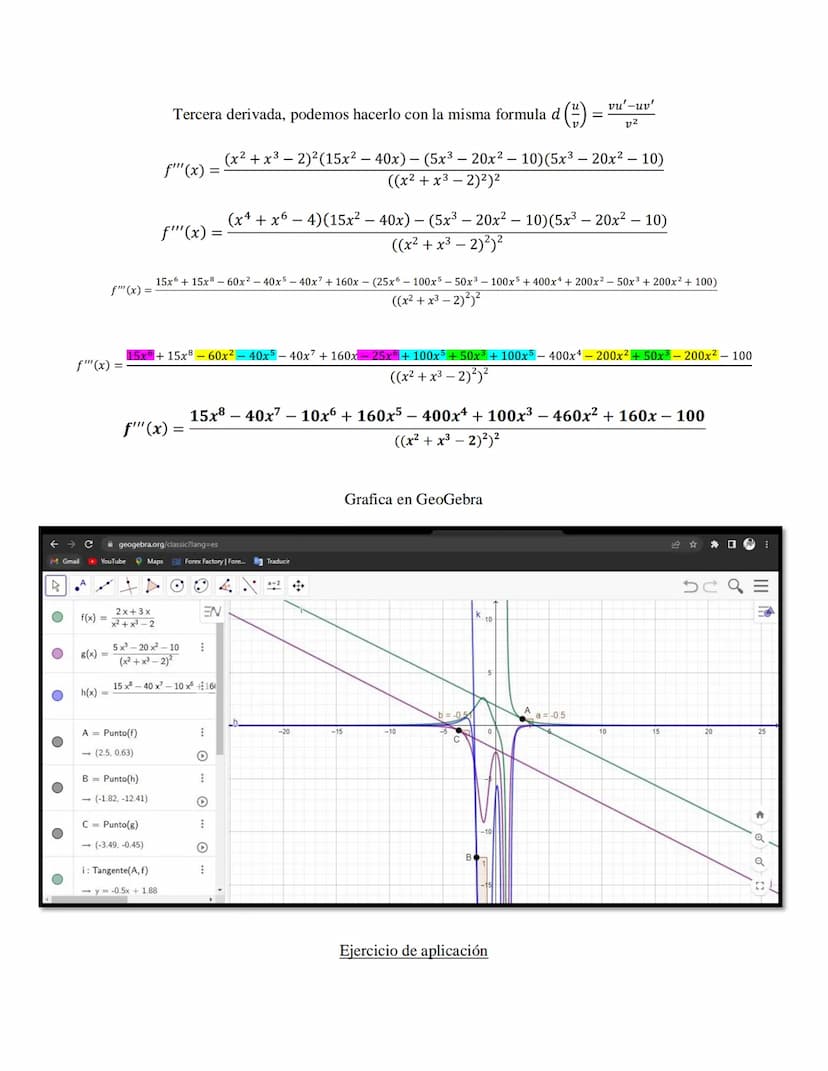828x1071 pixels.
Task: Select the Move Graphics View tool
Action: [x=298, y=586]
